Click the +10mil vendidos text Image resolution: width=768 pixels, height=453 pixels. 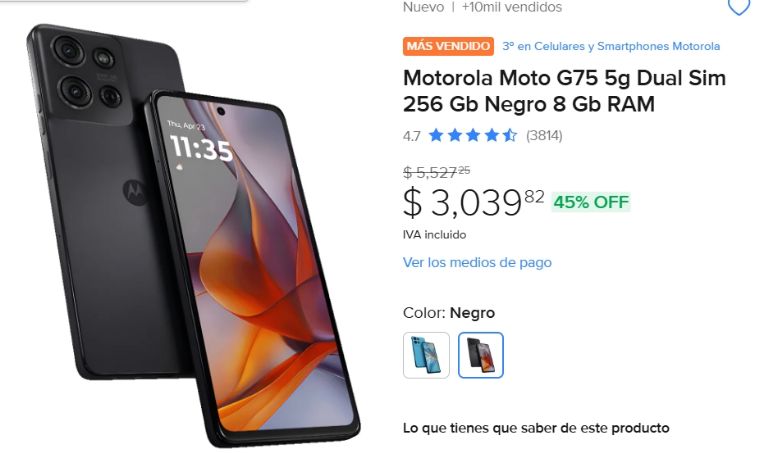(x=511, y=7)
